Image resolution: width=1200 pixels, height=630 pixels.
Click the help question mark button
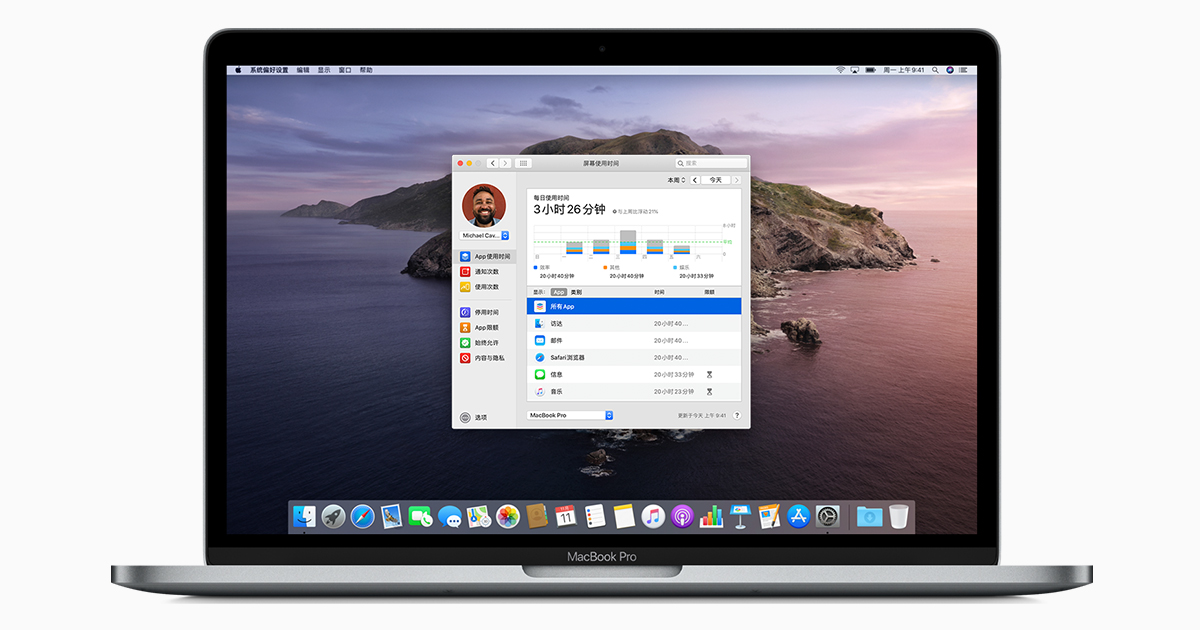pyautogui.click(x=737, y=415)
